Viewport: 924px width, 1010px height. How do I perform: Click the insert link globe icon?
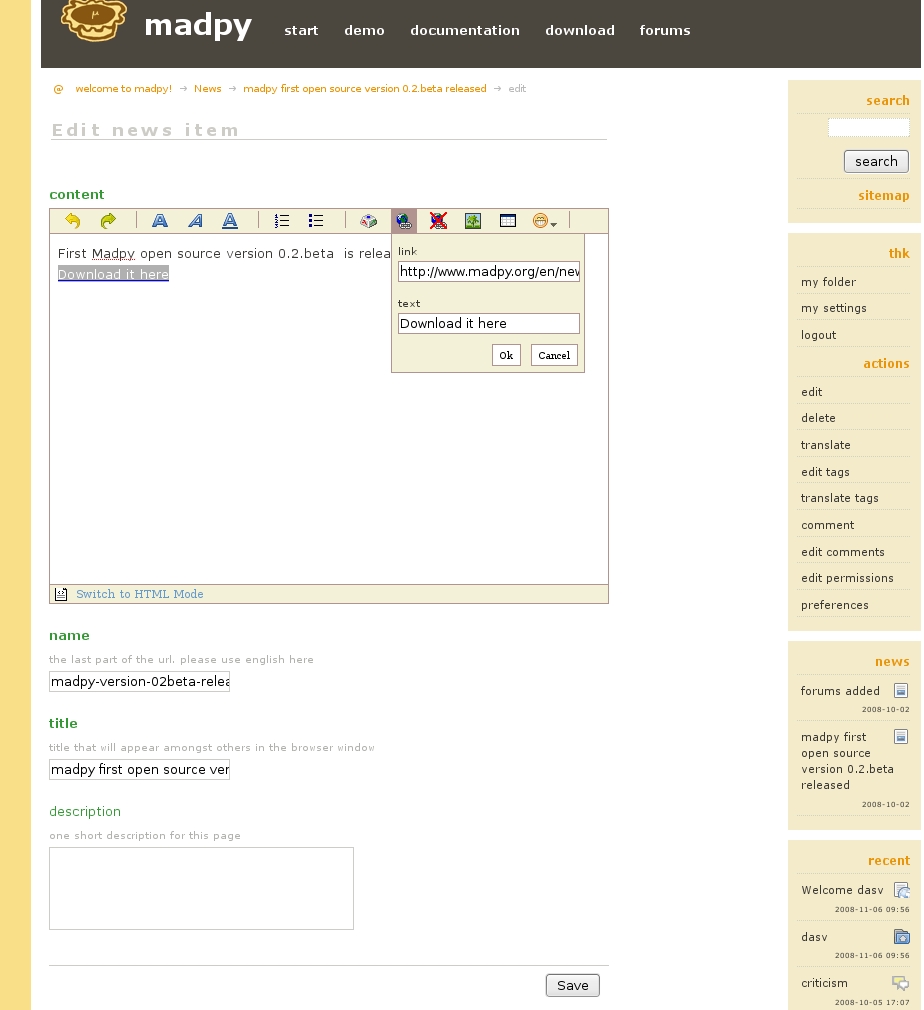coord(404,221)
